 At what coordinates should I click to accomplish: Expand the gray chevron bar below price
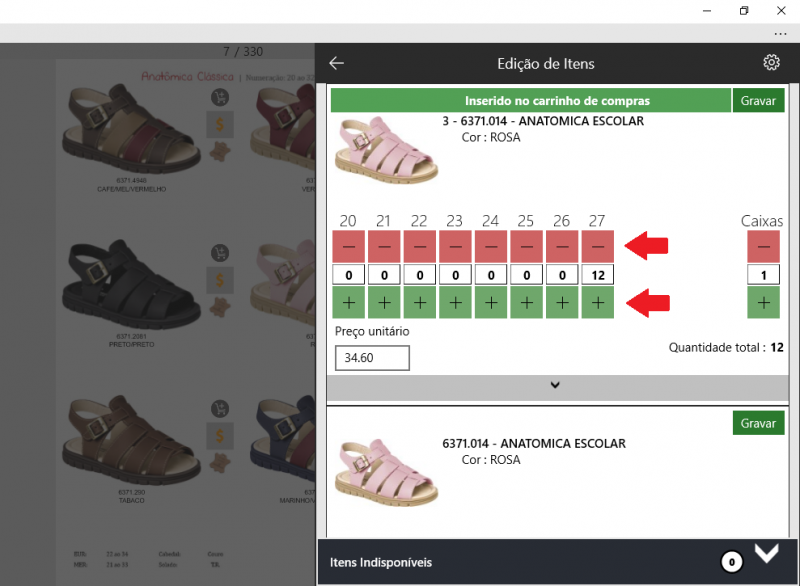pyautogui.click(x=556, y=386)
